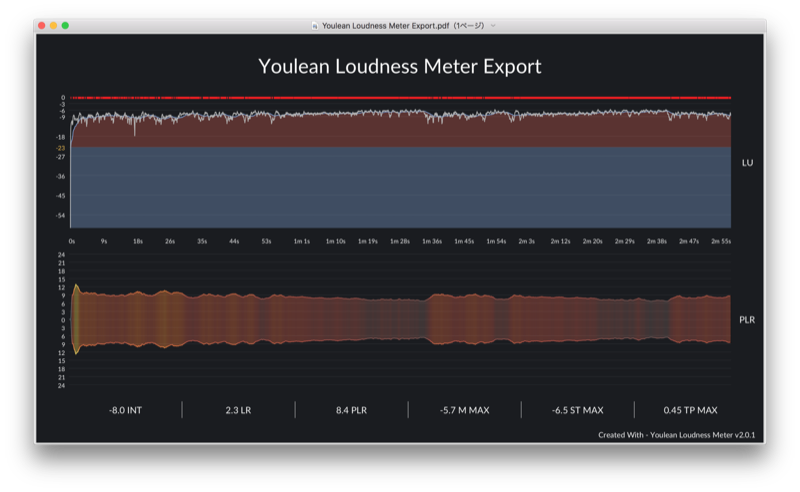The image size is (800, 492).
Task: Select the '-8.0 INT' integrated loudness value
Action: click(x=126, y=410)
